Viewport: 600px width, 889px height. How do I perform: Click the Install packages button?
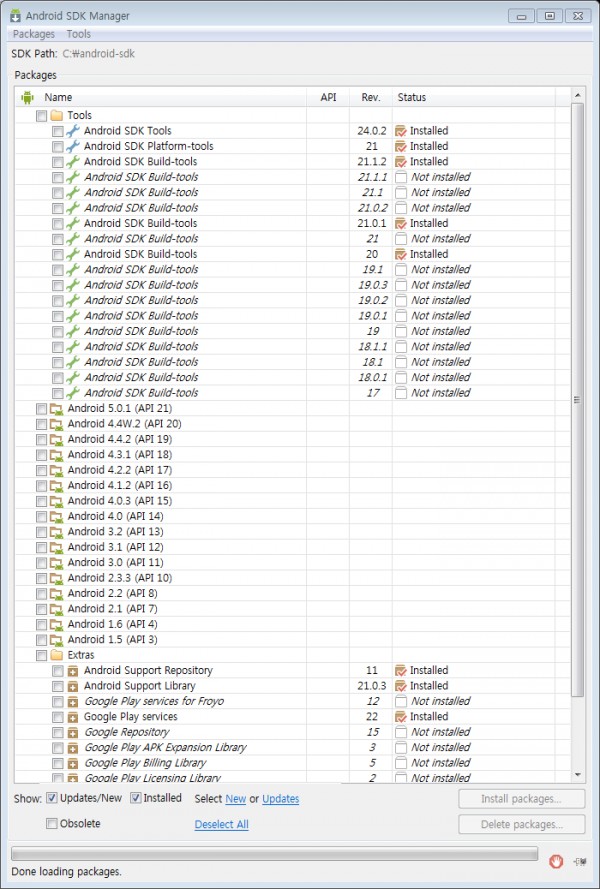click(x=521, y=799)
